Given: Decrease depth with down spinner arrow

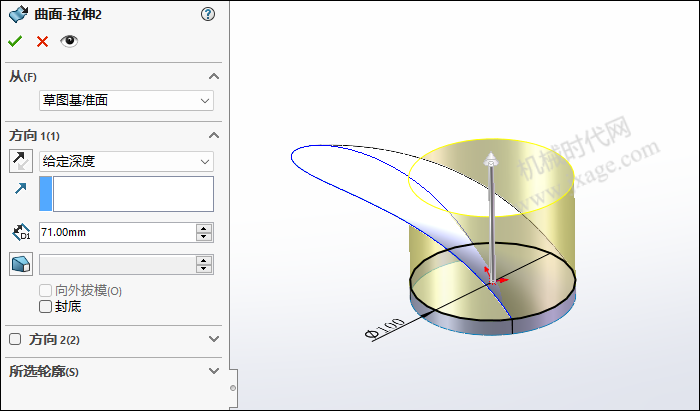Looking at the screenshot, I should pos(204,237).
